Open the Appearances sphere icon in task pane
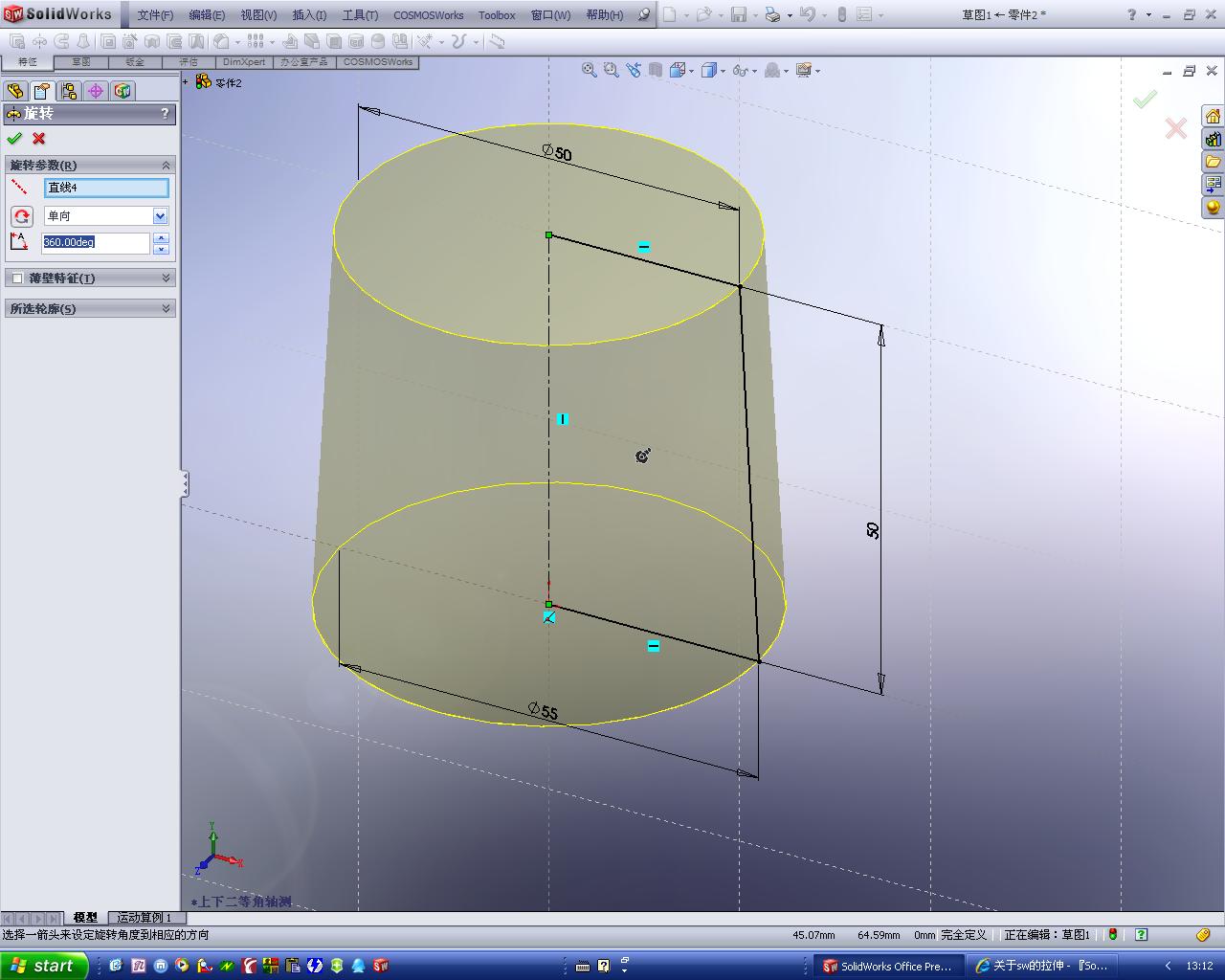Viewport: 1225px width, 980px height. pos(1214,207)
